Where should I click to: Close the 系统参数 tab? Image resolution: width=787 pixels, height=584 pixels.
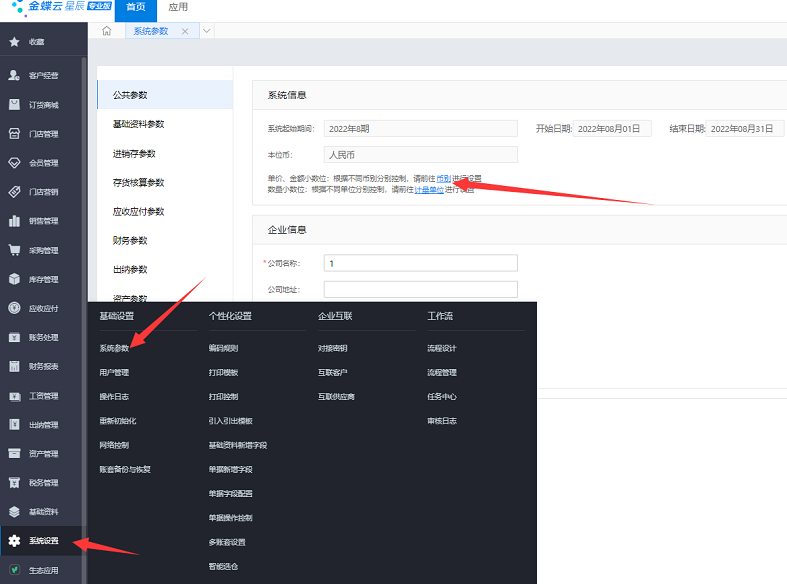click(x=185, y=31)
